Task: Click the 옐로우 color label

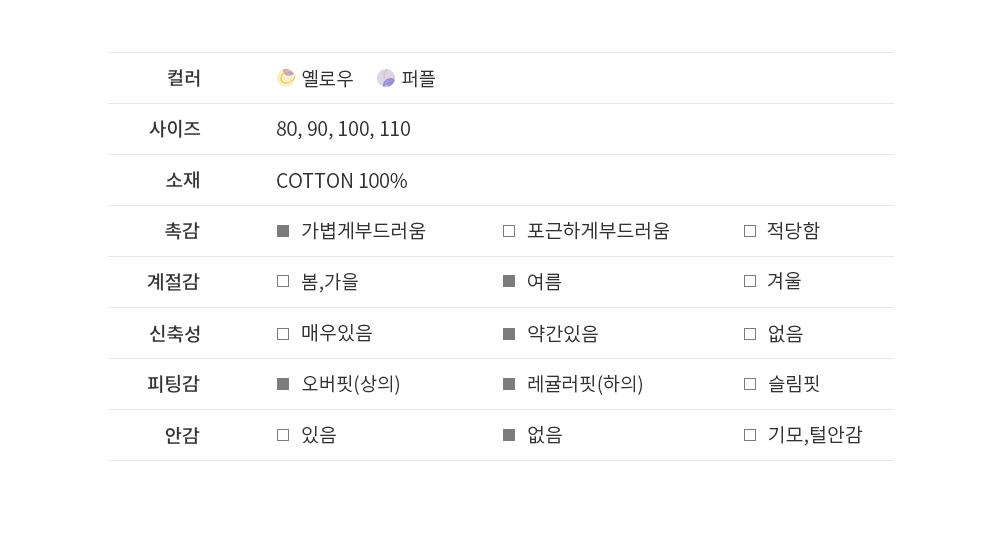Action: [327, 78]
